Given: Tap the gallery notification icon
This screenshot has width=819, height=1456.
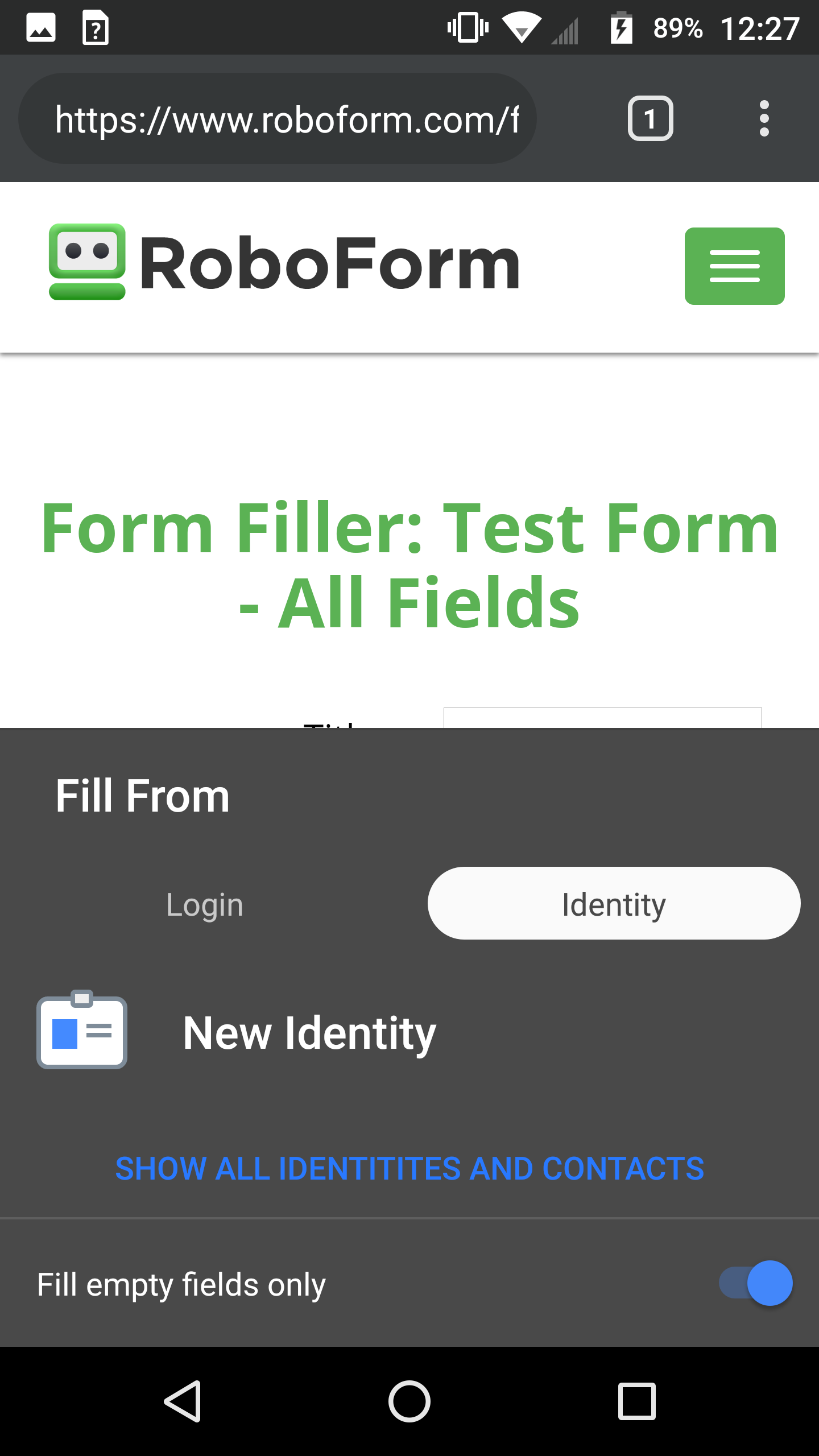Looking at the screenshot, I should 41,27.
